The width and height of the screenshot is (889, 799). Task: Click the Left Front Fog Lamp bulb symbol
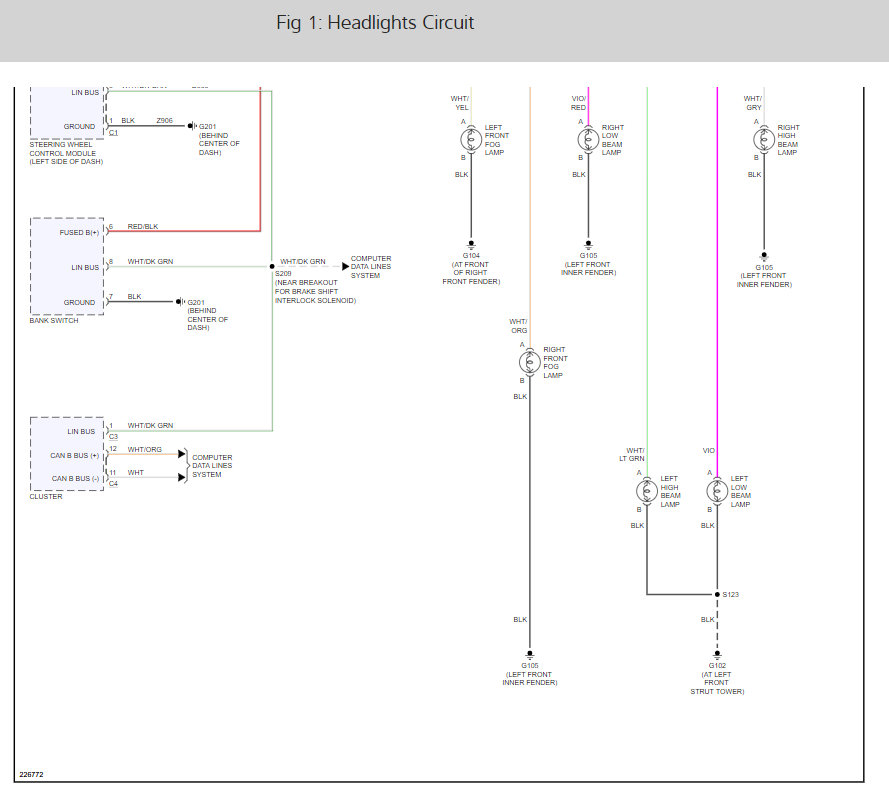(471, 139)
